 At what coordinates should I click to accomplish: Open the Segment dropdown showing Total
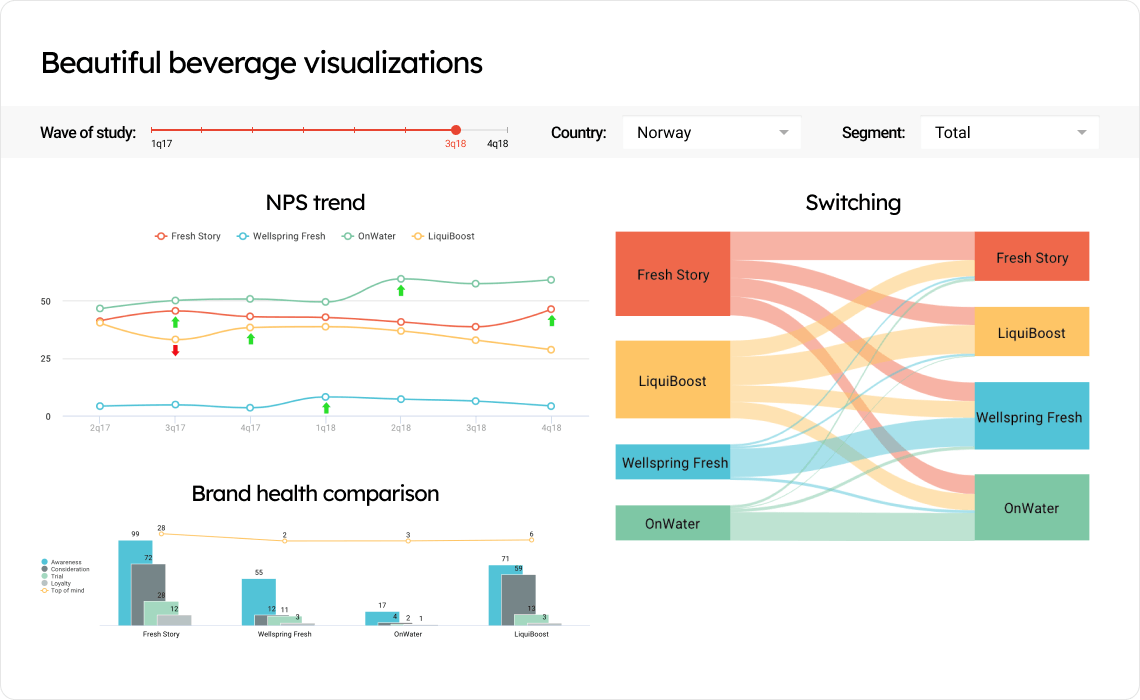point(1010,132)
